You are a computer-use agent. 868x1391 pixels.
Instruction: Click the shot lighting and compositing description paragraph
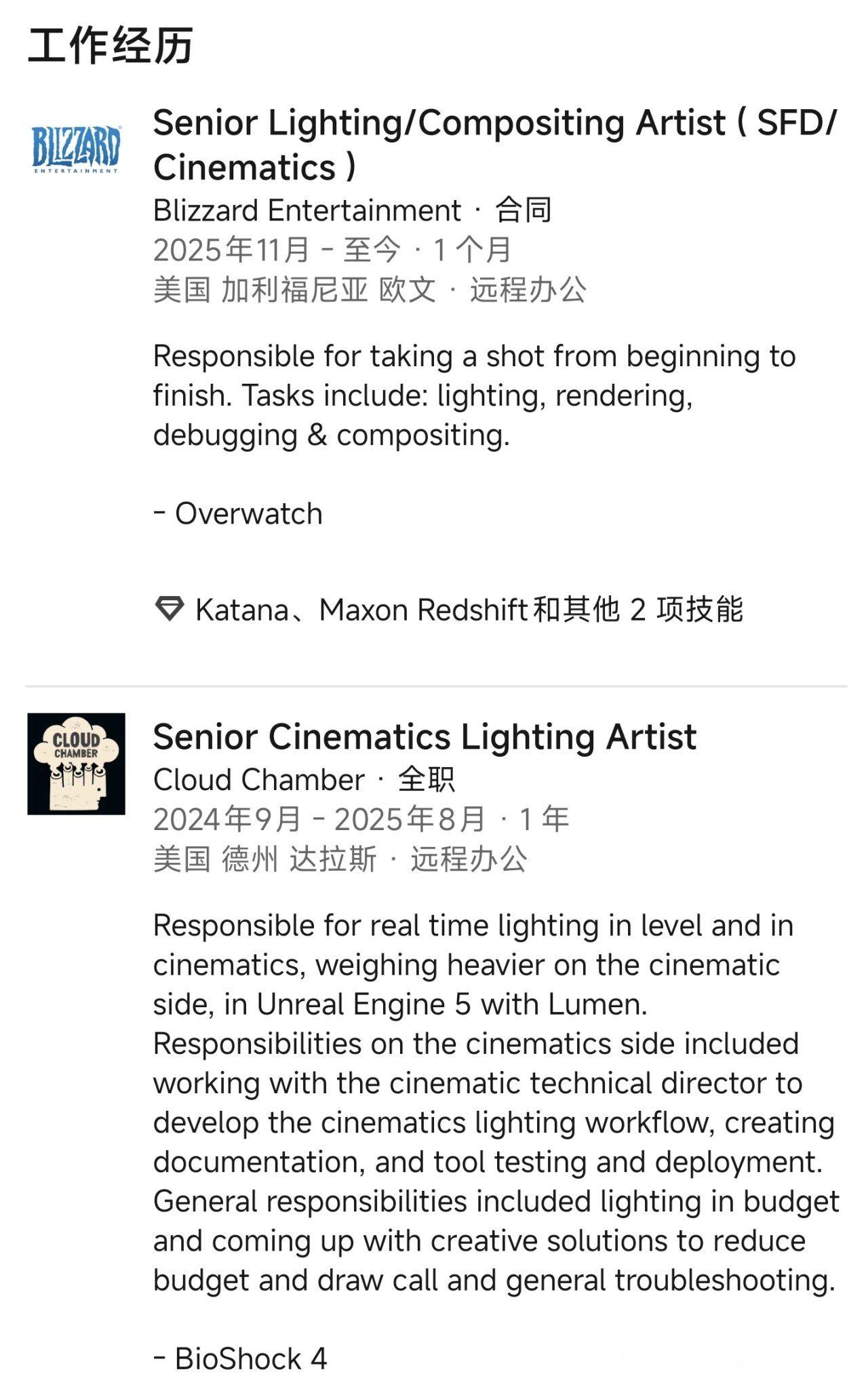click(474, 395)
